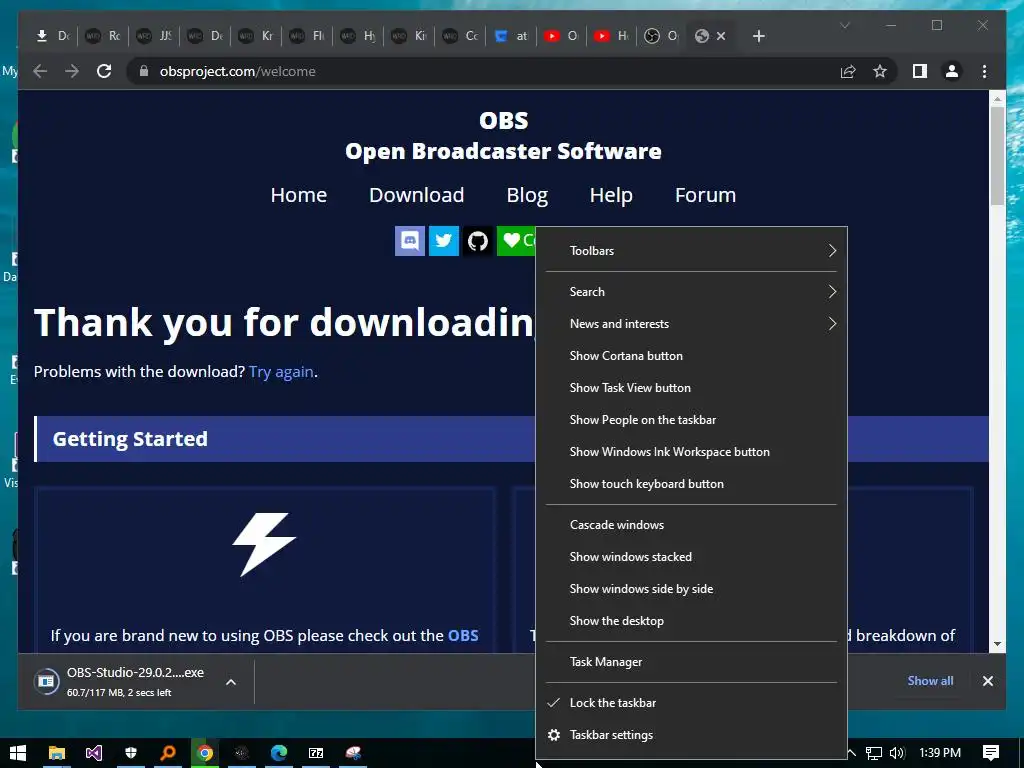Viewport: 1024px width, 768px height.
Task: Open the Windows Start menu
Action: pyautogui.click(x=18, y=753)
